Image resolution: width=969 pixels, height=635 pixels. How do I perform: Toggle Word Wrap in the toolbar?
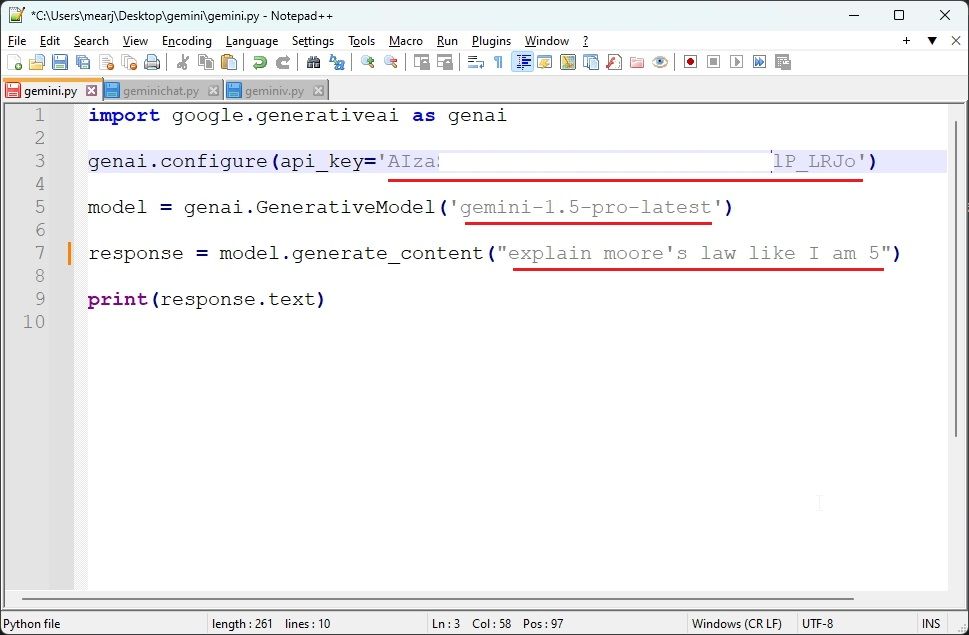tap(474, 62)
